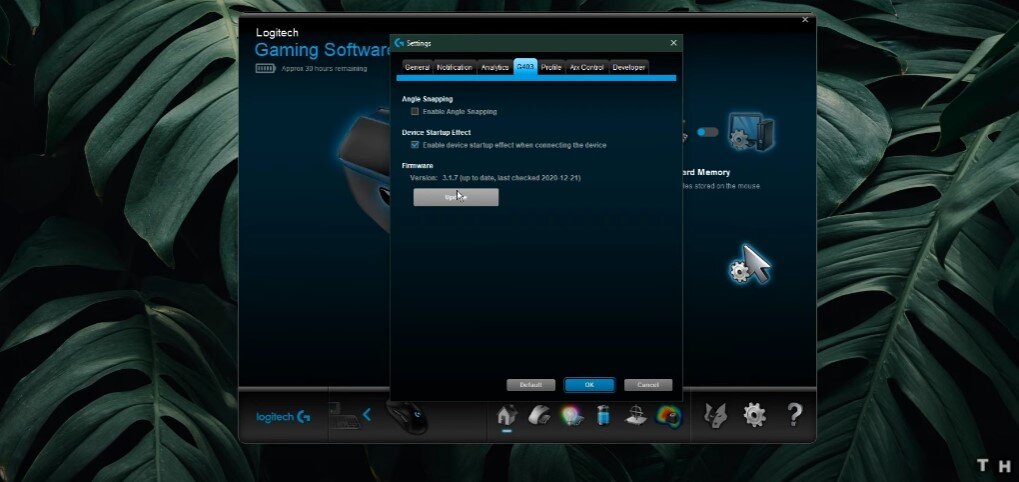1019x482 pixels.
Task: Click the wolf-head game integration icon
Action: click(x=716, y=414)
